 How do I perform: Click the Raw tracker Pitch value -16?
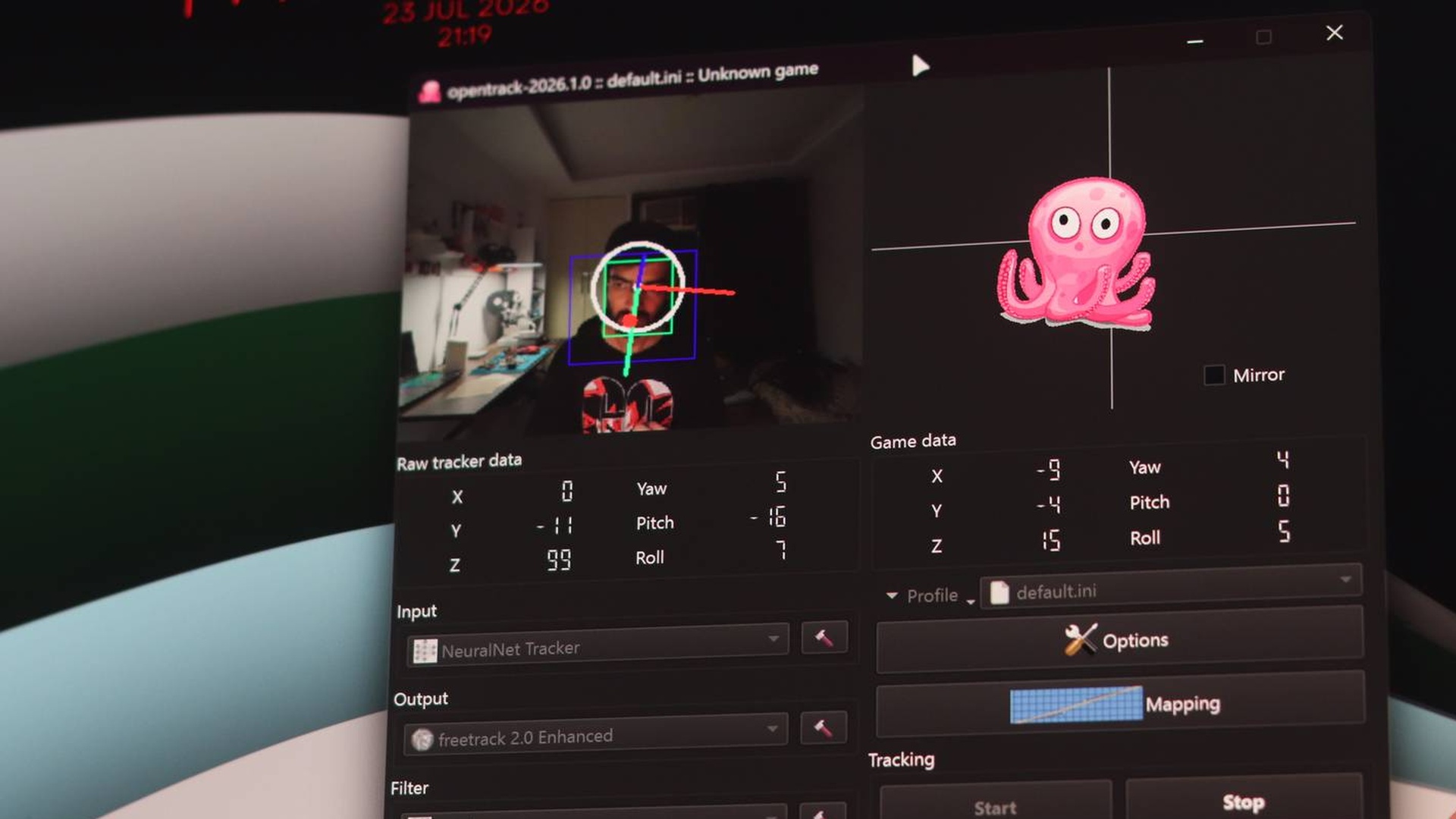point(768,517)
